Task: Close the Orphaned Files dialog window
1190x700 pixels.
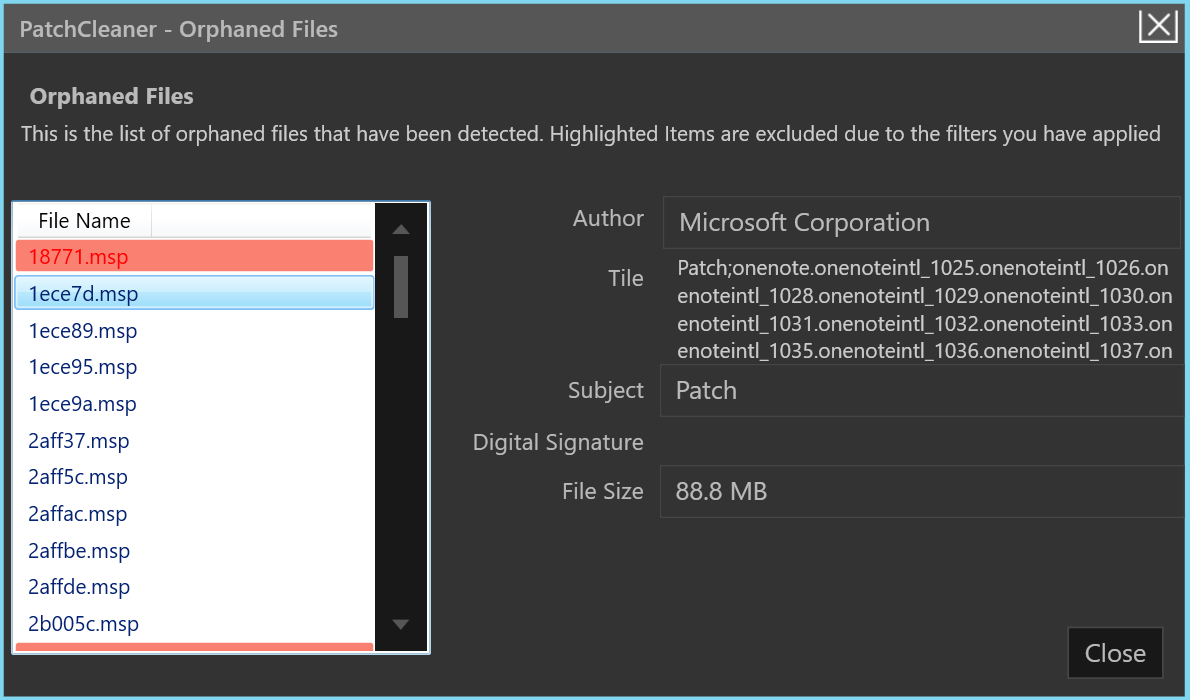Action: [1158, 26]
